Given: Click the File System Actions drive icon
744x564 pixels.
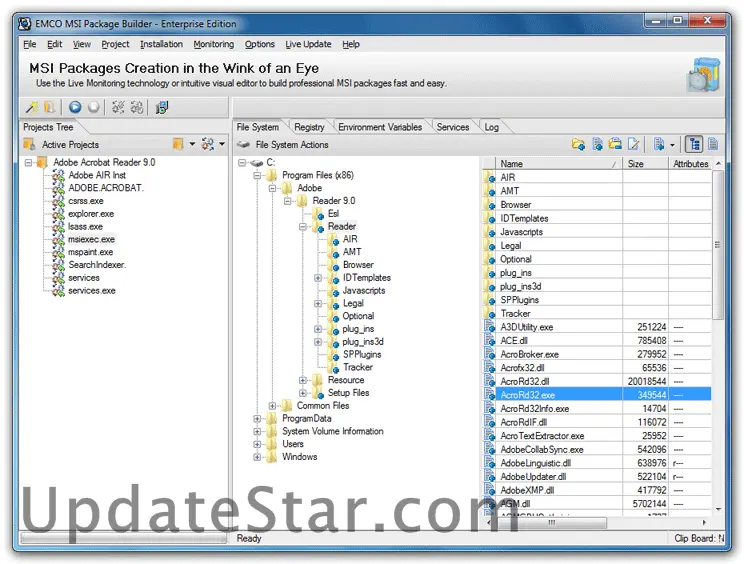Looking at the screenshot, I should pos(243,144).
